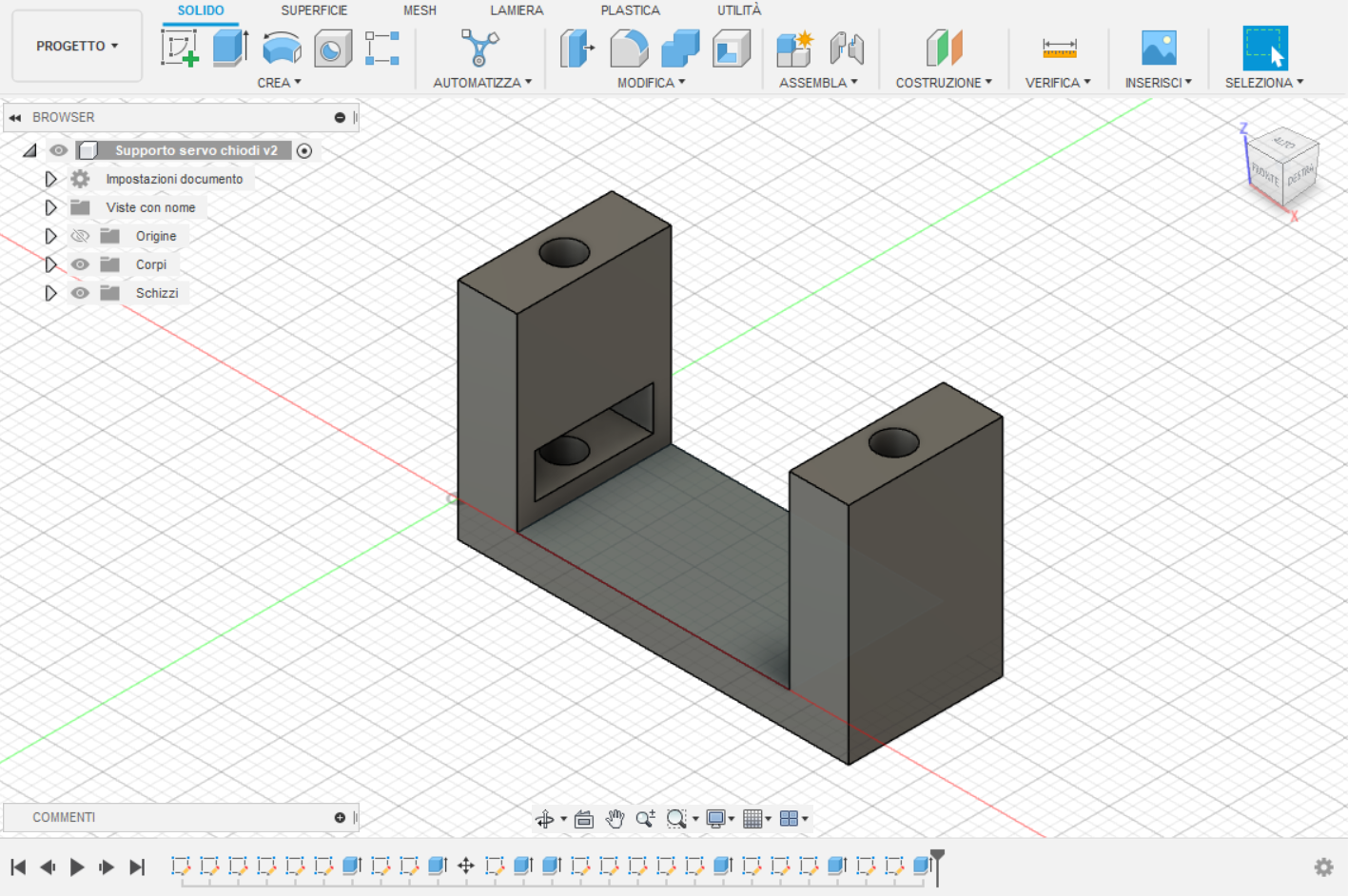Expand the Impostazioni documento node

click(51, 179)
